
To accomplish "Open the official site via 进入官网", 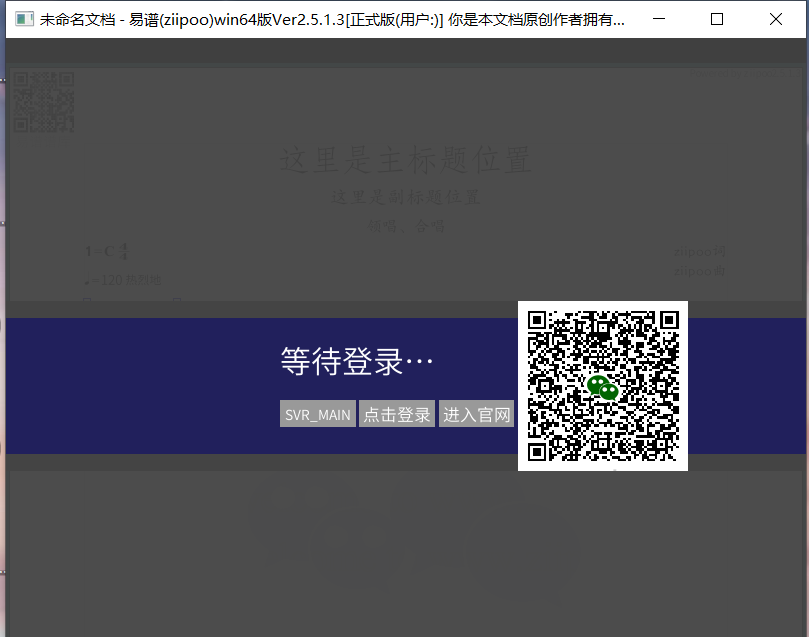I will (x=476, y=413).
